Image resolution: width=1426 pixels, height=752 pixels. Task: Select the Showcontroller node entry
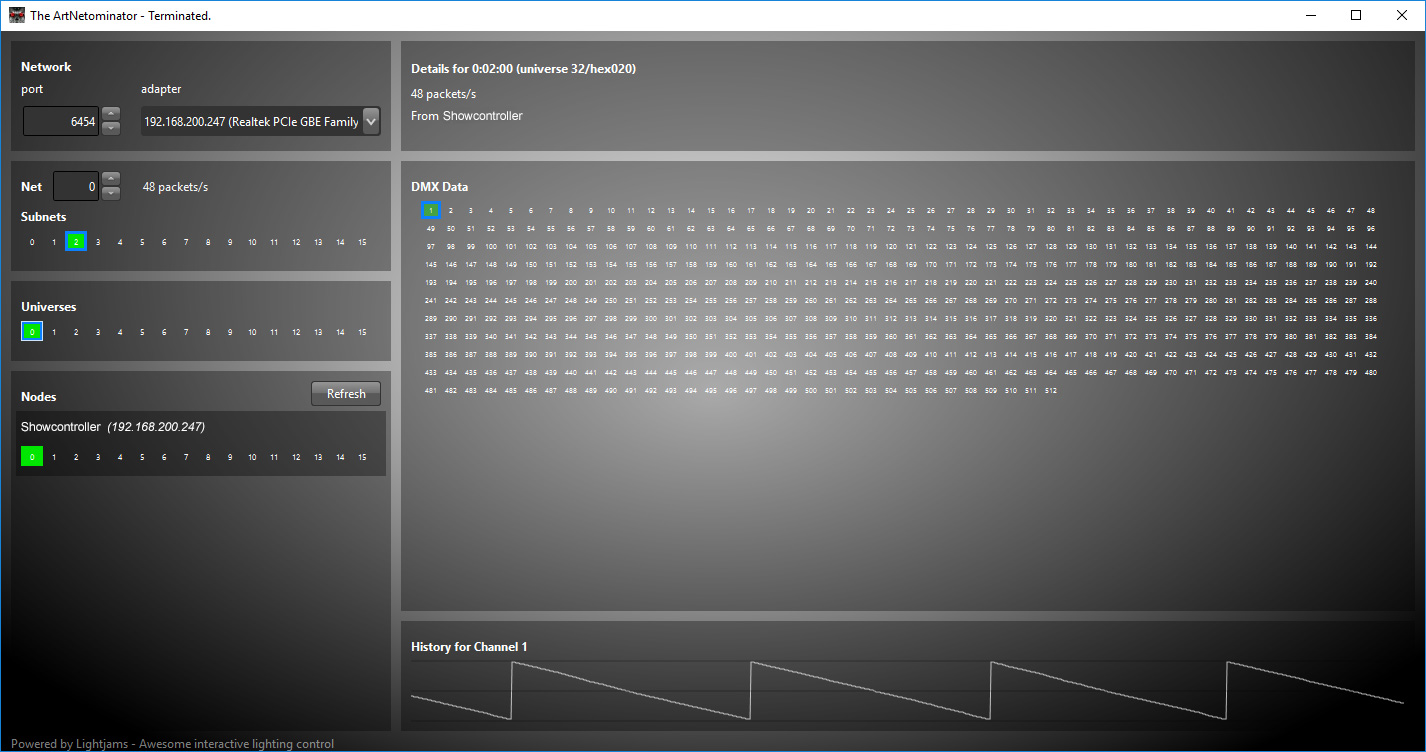click(112, 427)
